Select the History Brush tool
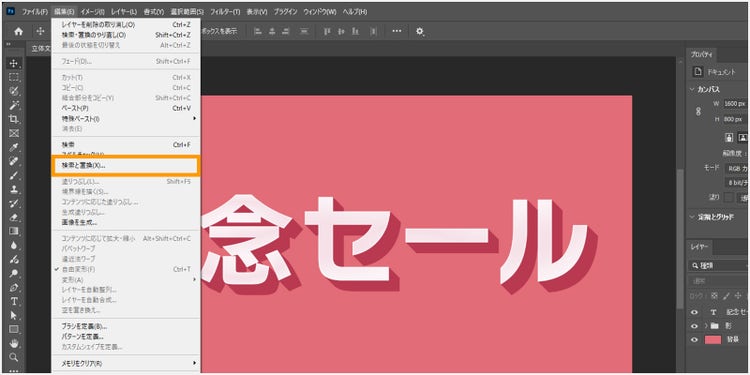 [x=14, y=203]
